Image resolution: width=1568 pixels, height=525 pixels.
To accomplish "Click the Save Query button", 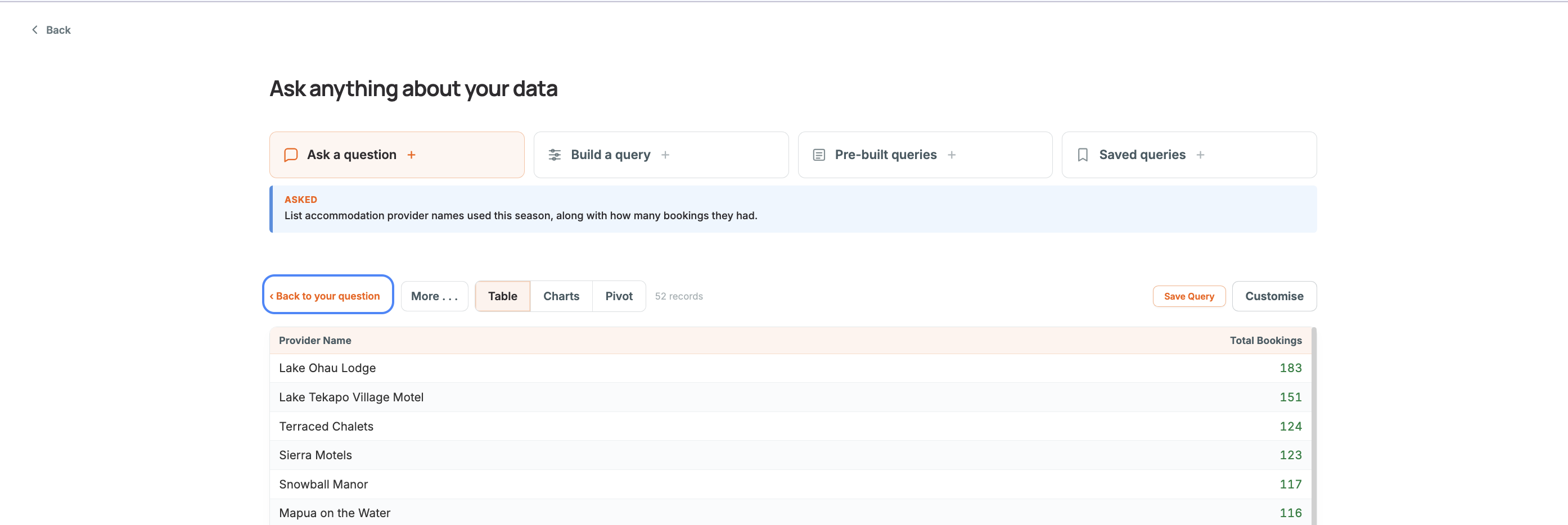I will [x=1188, y=296].
